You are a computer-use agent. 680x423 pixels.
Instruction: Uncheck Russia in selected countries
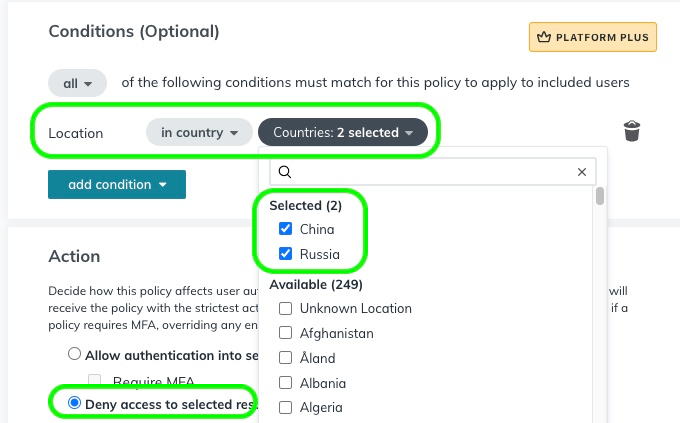tap(286, 254)
